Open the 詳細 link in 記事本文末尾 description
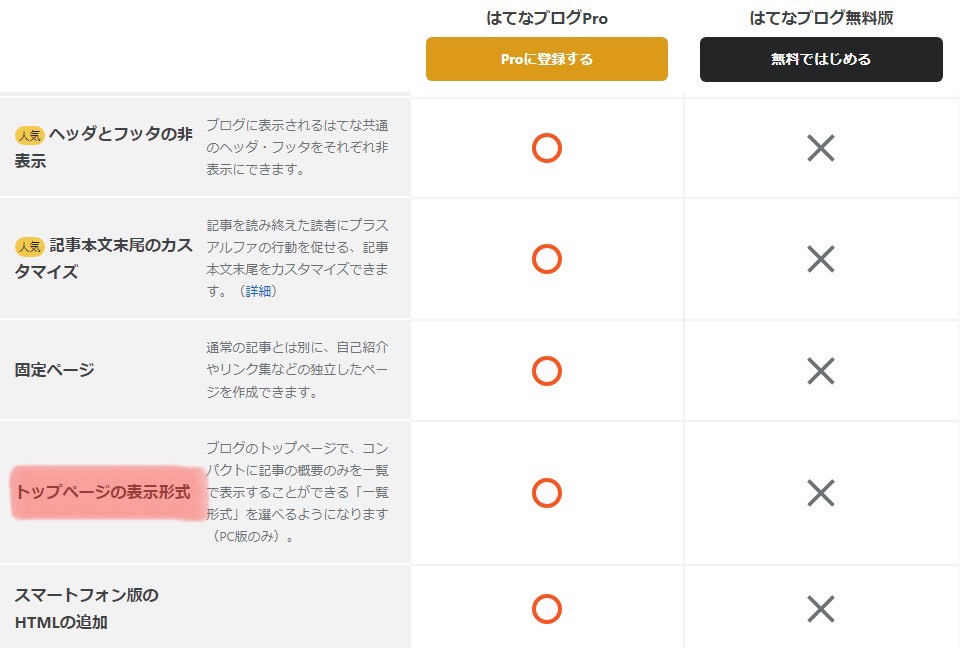Image resolution: width=964 pixels, height=648 pixels. tap(259, 291)
